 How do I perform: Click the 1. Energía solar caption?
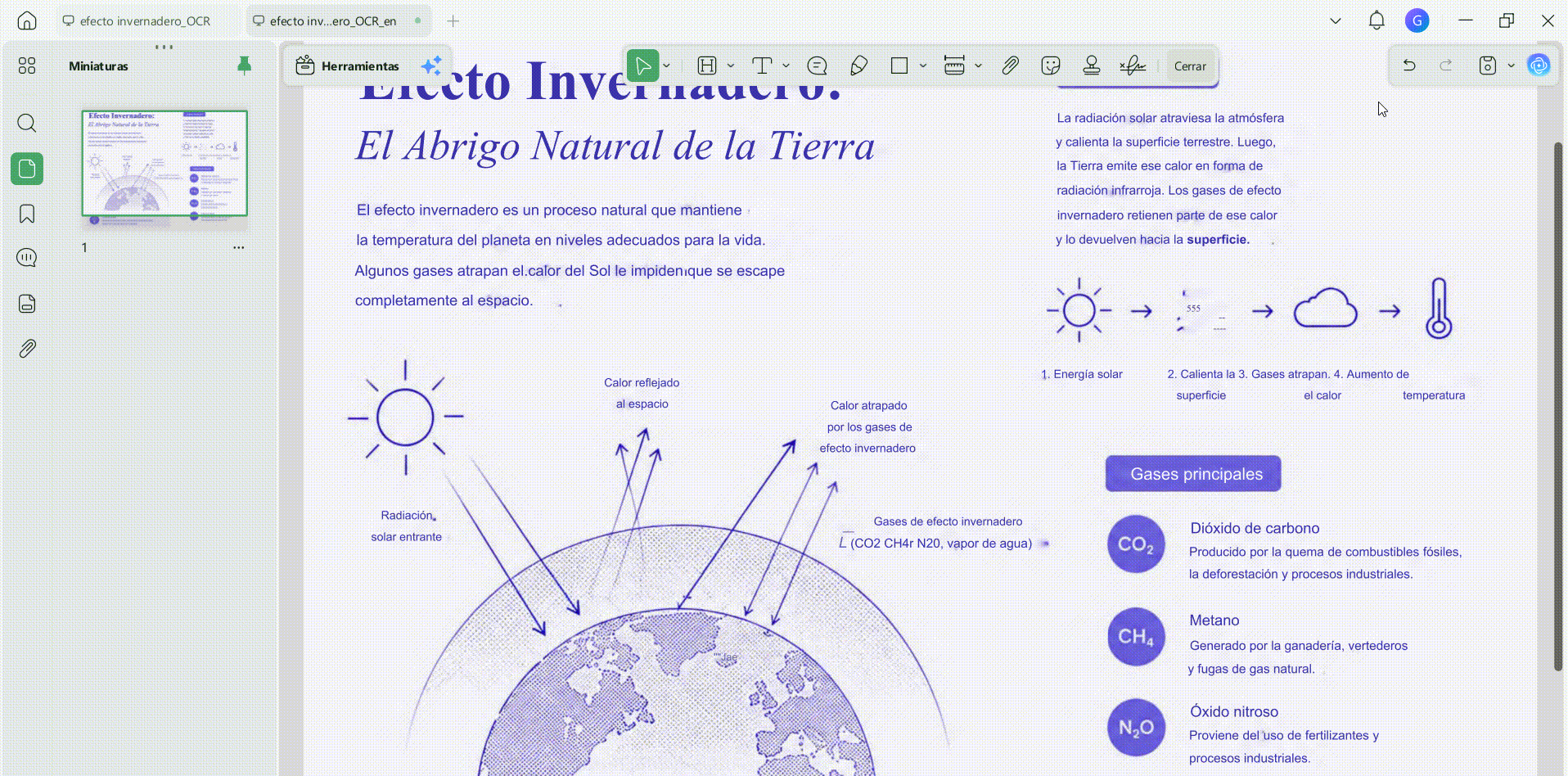[x=1082, y=374]
